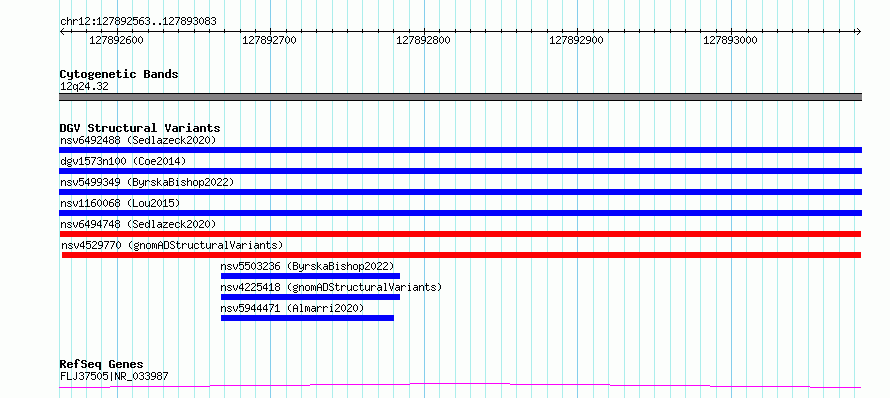
Task: Click the nsv5499349 (ByrskaBishop2022) label
Action: pos(147,182)
